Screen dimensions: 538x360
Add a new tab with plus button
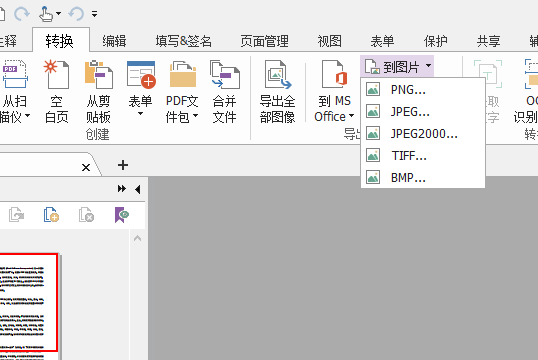point(123,165)
